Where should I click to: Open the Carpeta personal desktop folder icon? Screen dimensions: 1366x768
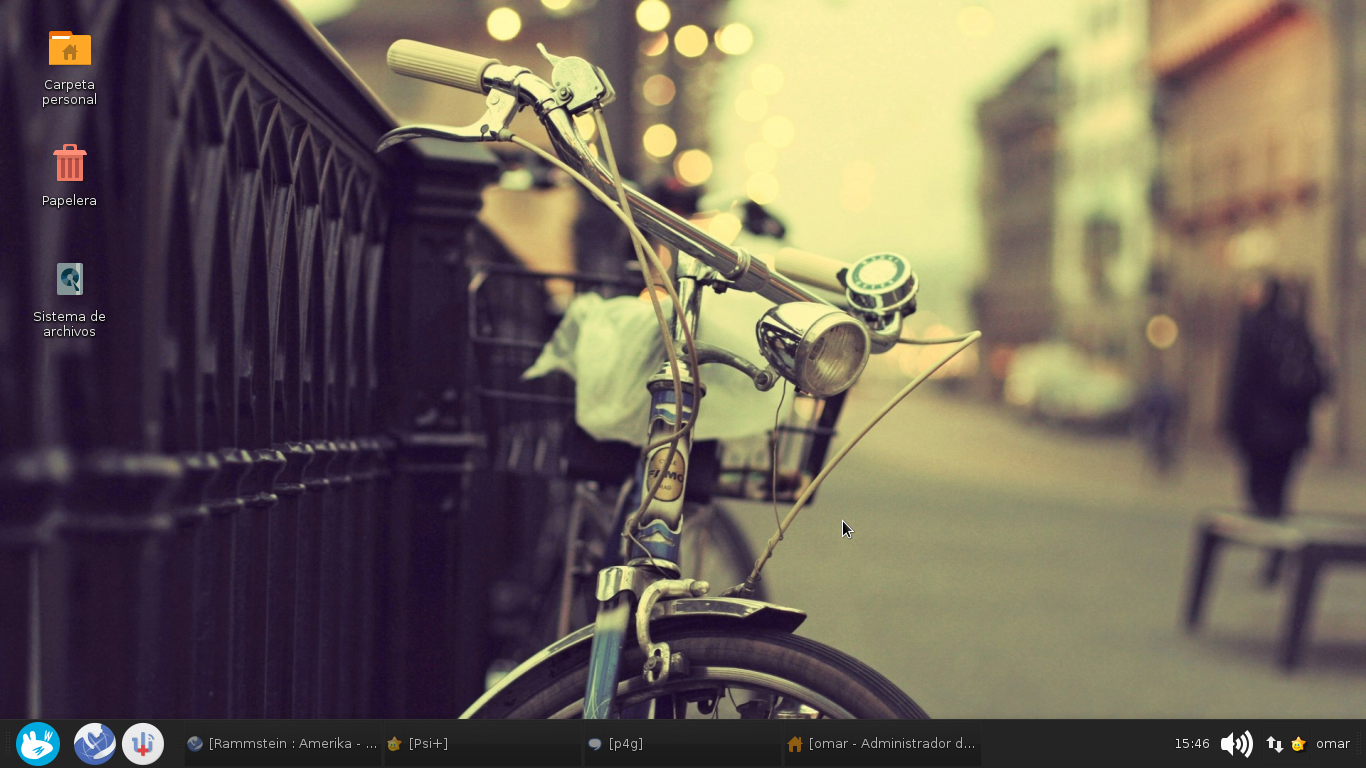click(70, 48)
